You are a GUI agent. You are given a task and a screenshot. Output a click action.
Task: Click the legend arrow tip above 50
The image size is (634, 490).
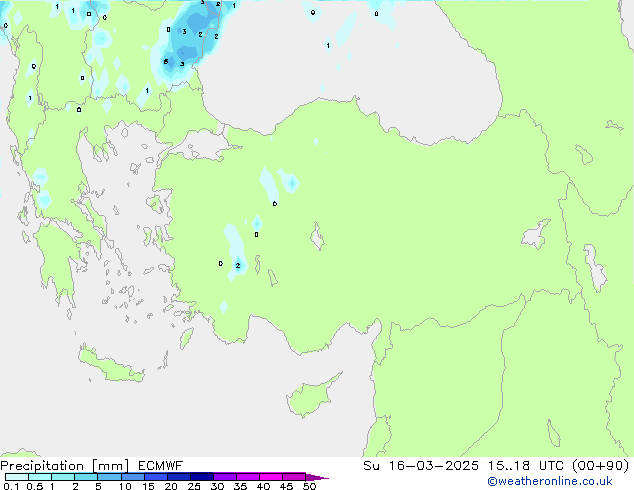[x=317, y=477]
